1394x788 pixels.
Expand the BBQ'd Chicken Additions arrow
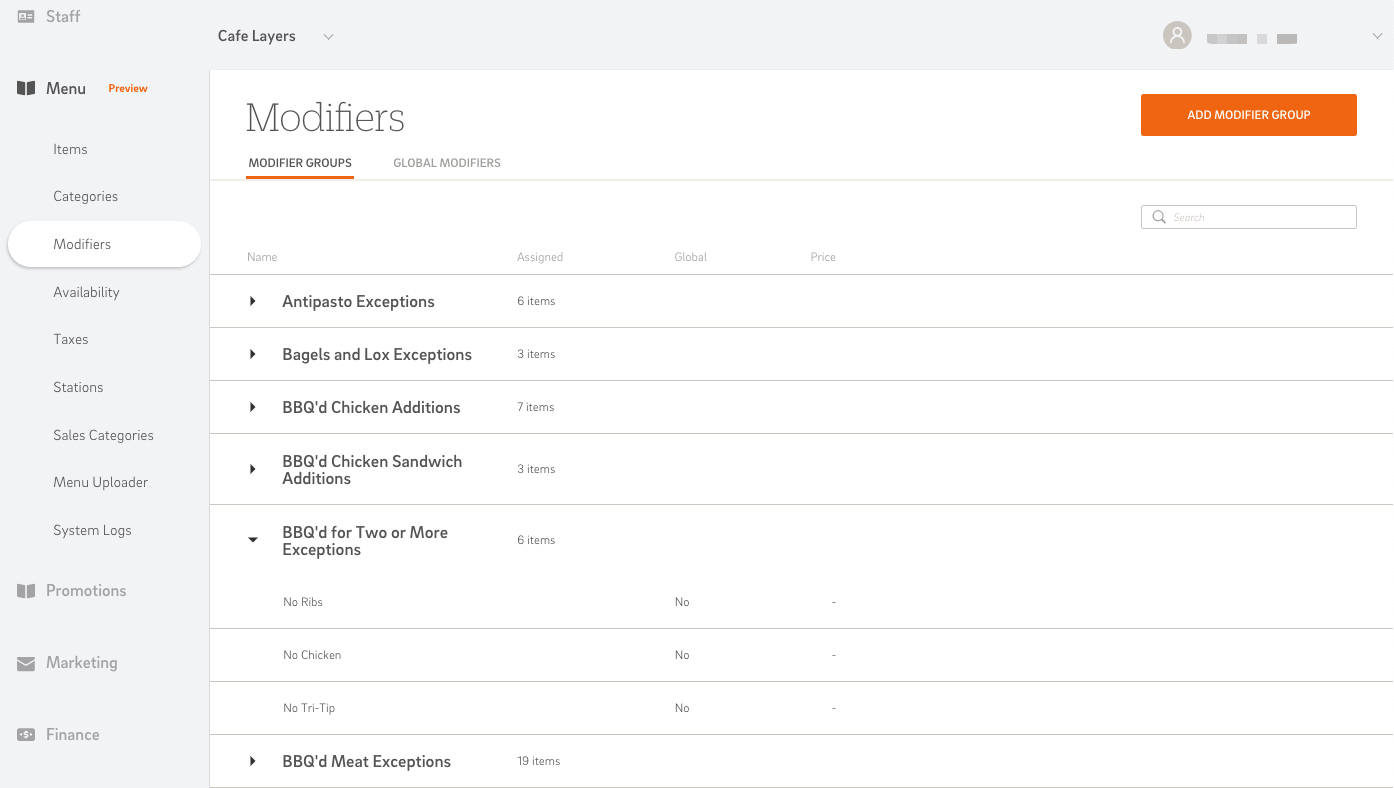[253, 407]
